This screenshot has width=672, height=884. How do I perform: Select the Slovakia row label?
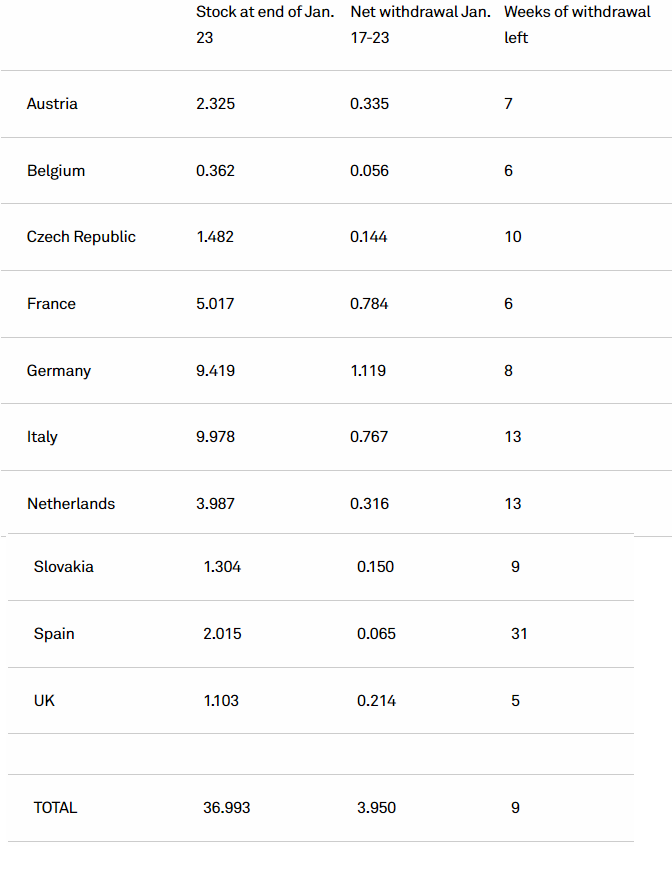(x=64, y=567)
